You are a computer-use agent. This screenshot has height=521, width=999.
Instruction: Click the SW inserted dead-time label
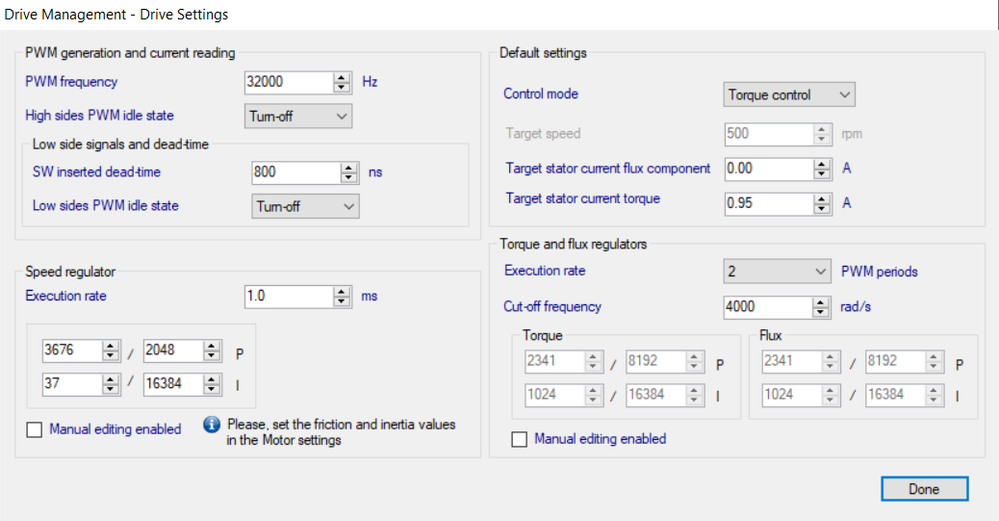point(96,172)
